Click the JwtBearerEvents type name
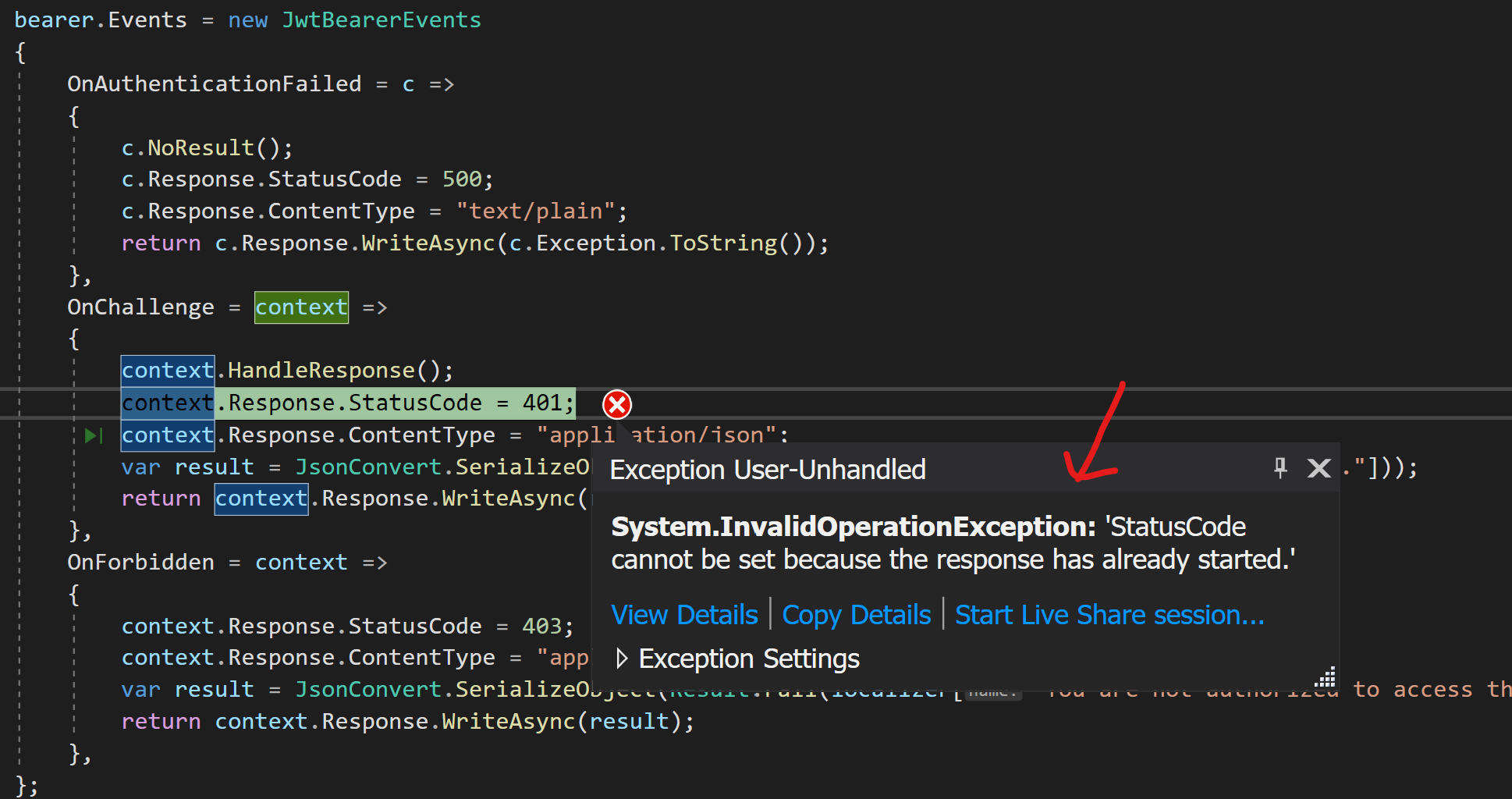The height and width of the screenshot is (799, 1512). (x=382, y=20)
